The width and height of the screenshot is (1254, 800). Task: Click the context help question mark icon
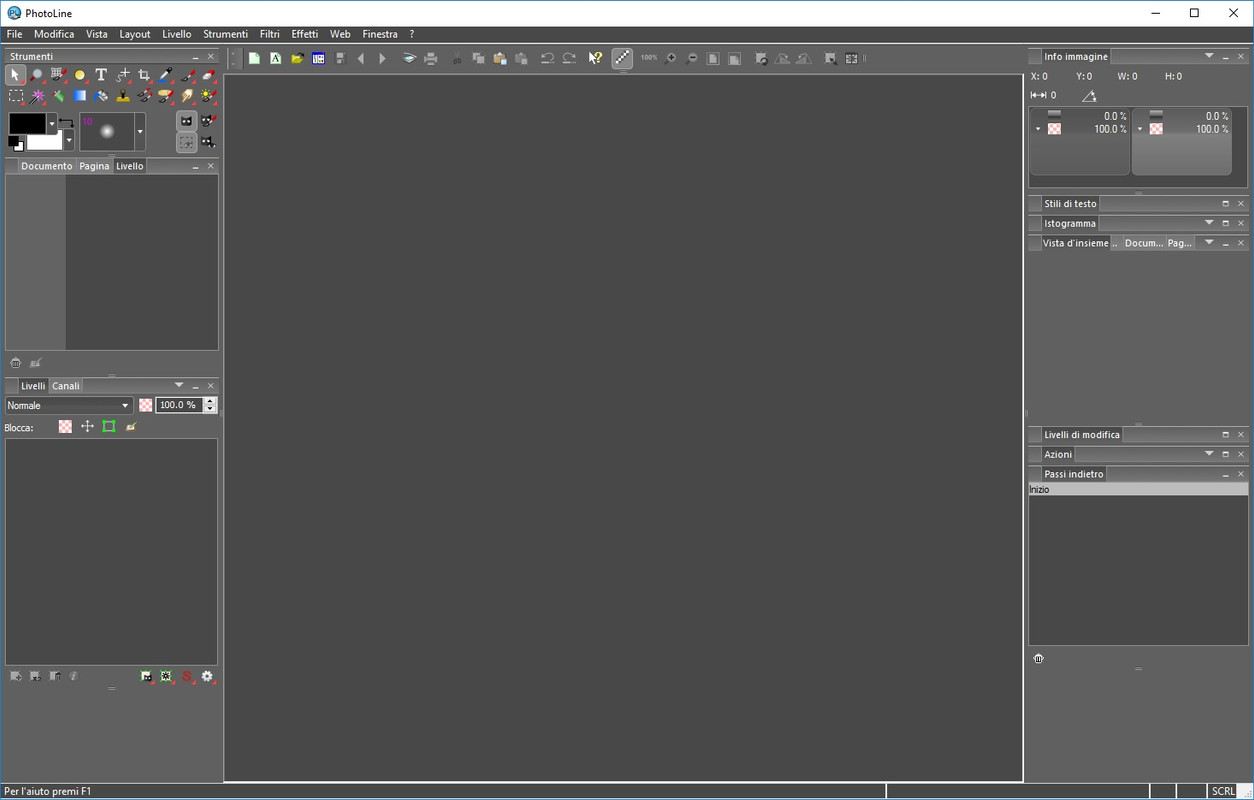595,59
